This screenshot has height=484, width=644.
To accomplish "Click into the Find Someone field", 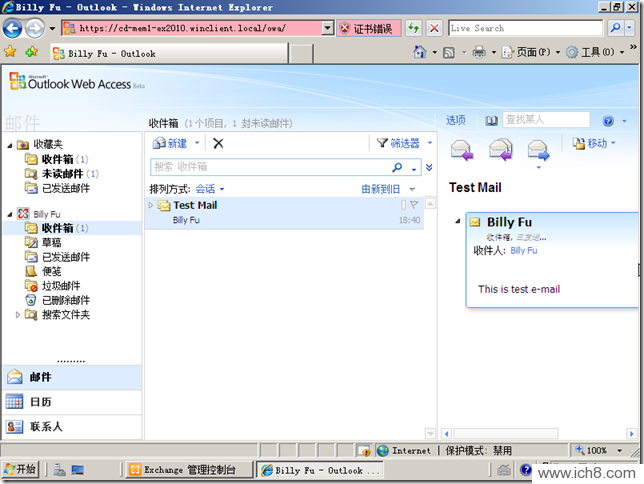I will pos(546,120).
